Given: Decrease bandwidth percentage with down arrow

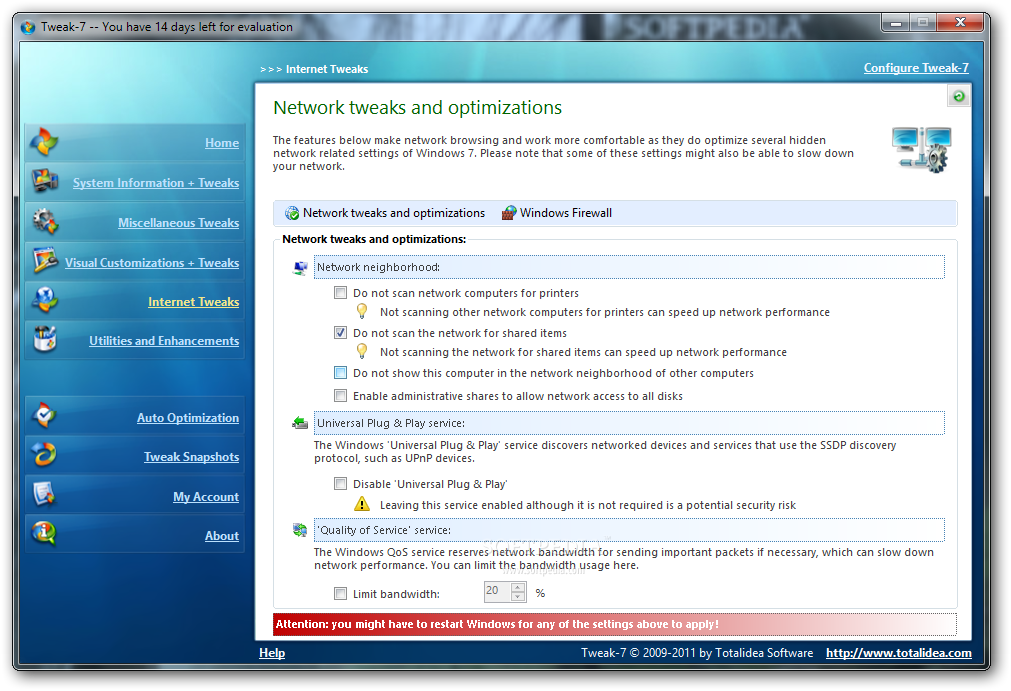Looking at the screenshot, I should 518,597.
